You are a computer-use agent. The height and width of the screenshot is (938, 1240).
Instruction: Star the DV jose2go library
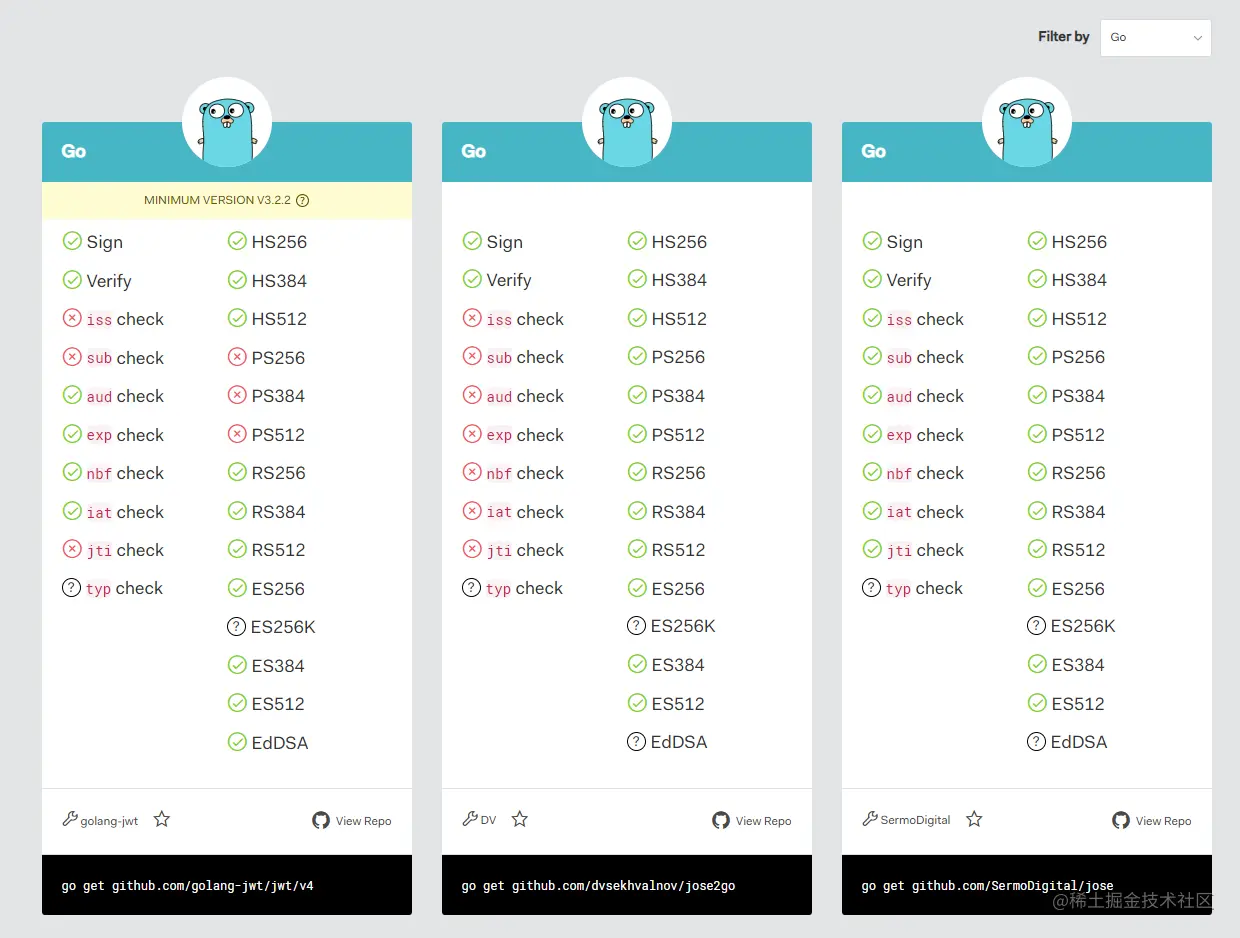[x=520, y=820]
